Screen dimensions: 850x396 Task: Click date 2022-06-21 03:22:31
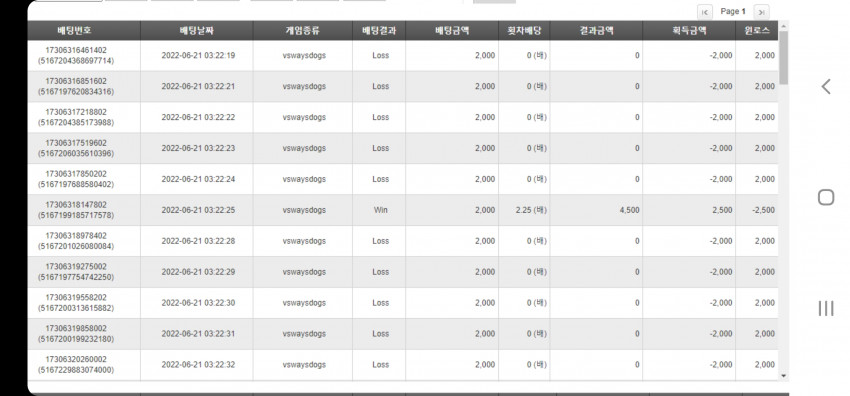point(198,334)
